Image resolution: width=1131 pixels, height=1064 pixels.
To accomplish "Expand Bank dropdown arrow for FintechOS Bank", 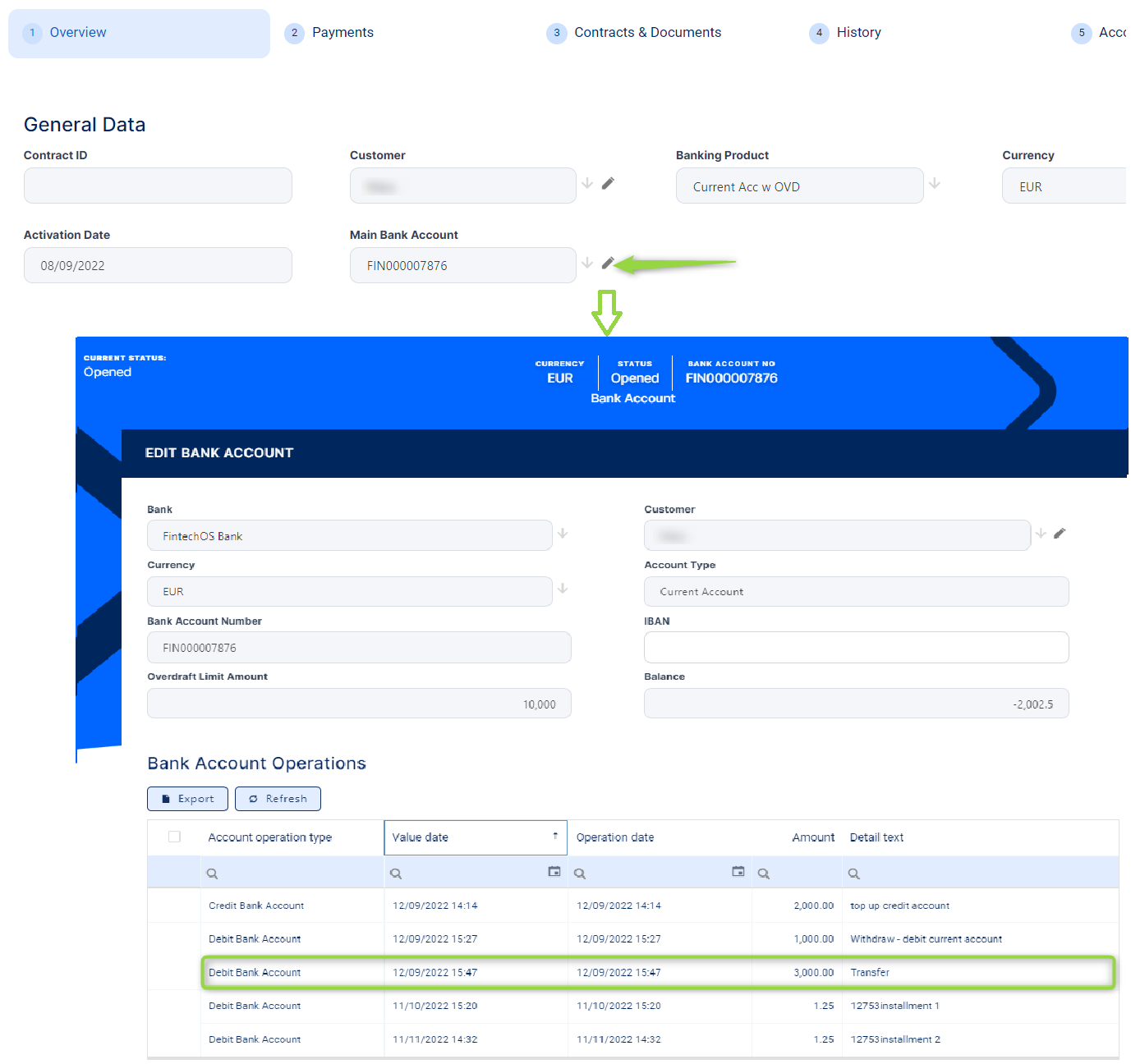I will (x=563, y=534).
